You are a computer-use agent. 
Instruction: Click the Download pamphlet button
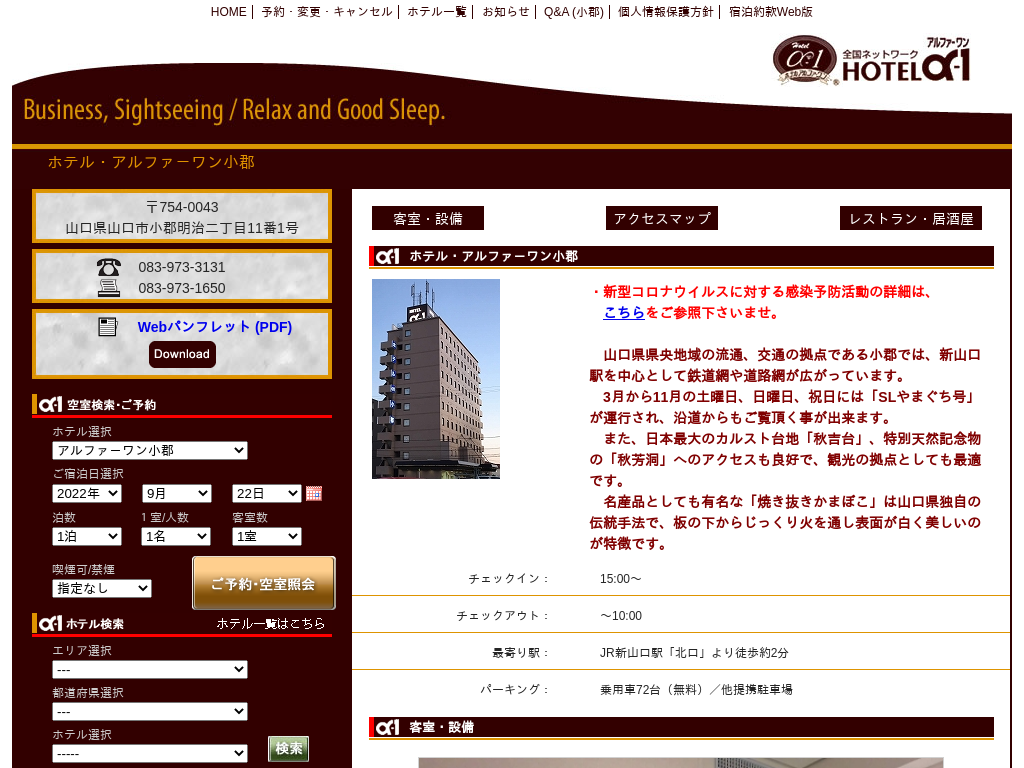pyautogui.click(x=182, y=354)
